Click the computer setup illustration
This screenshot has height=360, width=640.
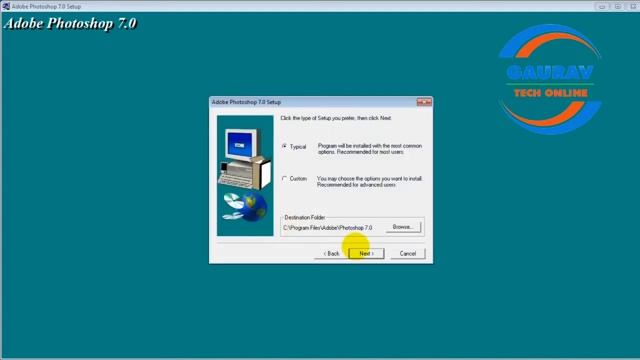245,176
